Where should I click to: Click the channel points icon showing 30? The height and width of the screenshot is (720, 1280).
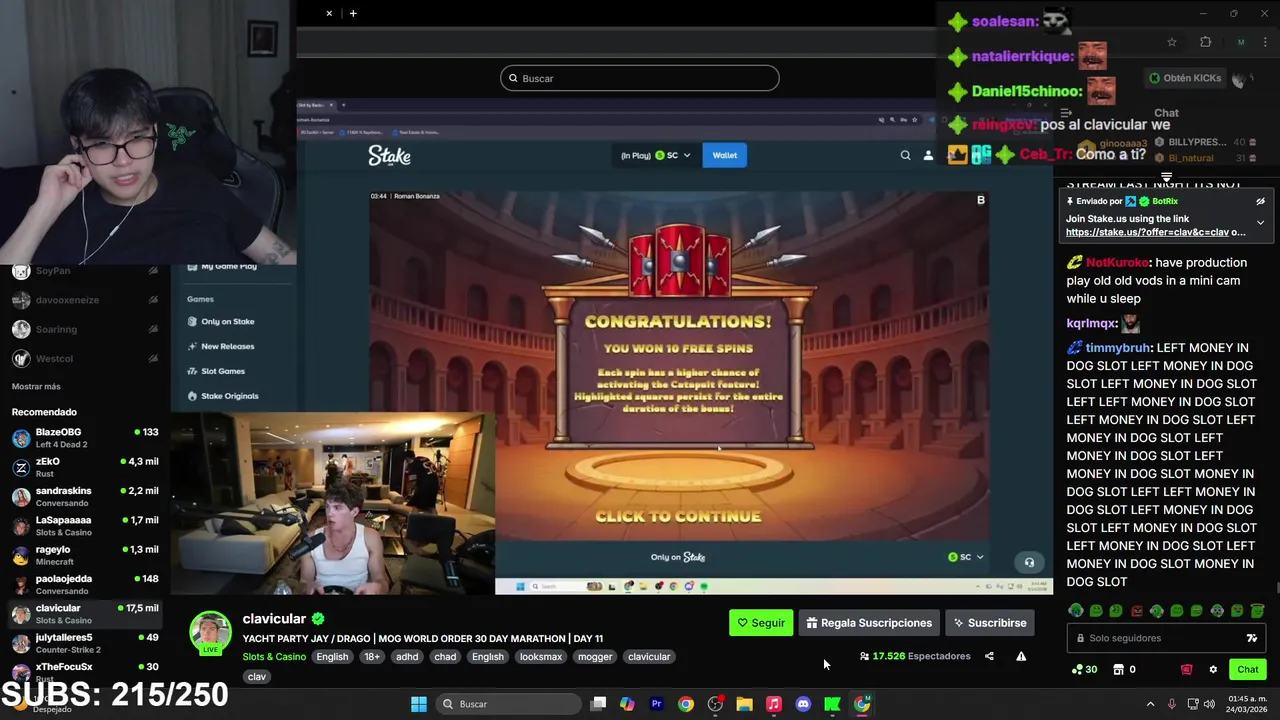[1084, 669]
